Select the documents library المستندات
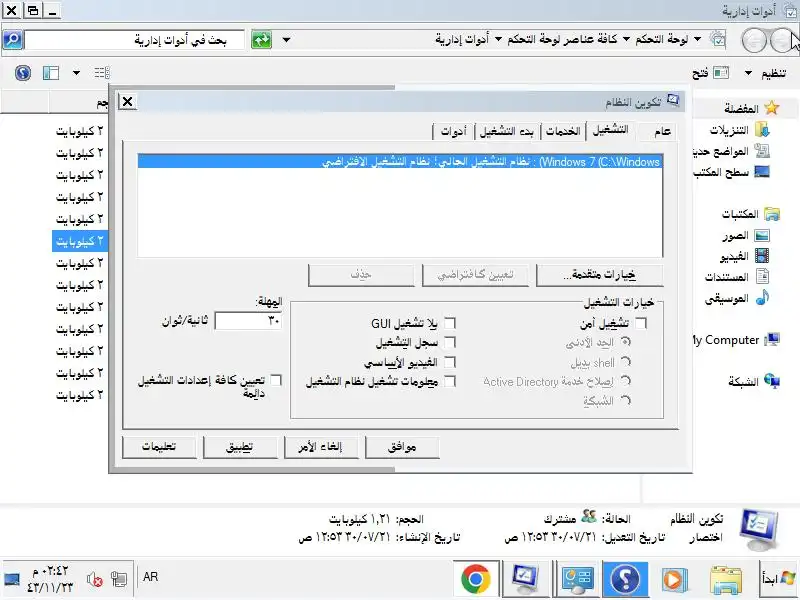800x600 pixels. (737, 277)
